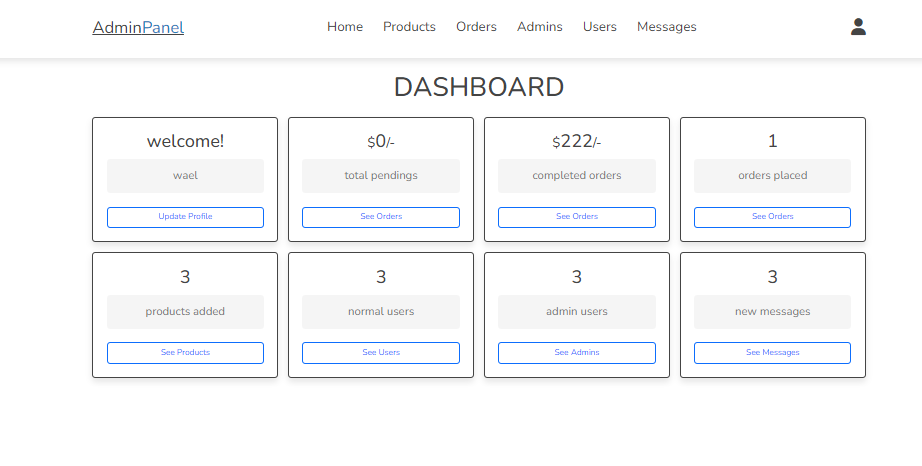Click the See Users button
The image size is (922, 466).
pos(381,353)
